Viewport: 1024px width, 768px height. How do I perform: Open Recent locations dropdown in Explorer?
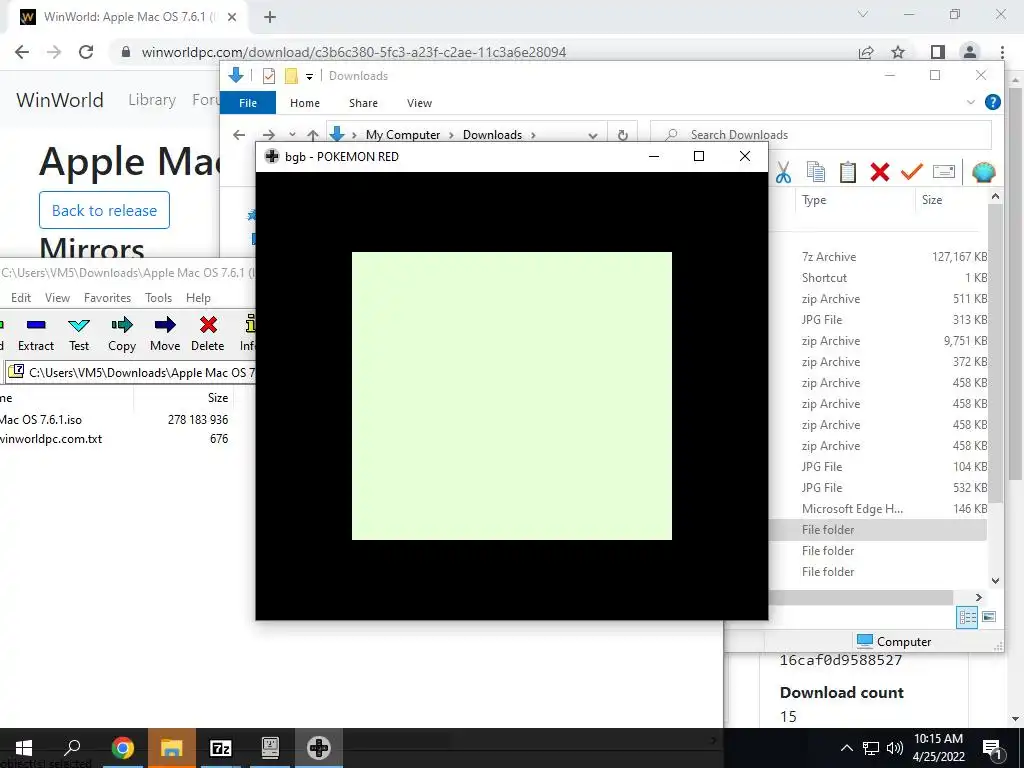pyautogui.click(x=292, y=135)
